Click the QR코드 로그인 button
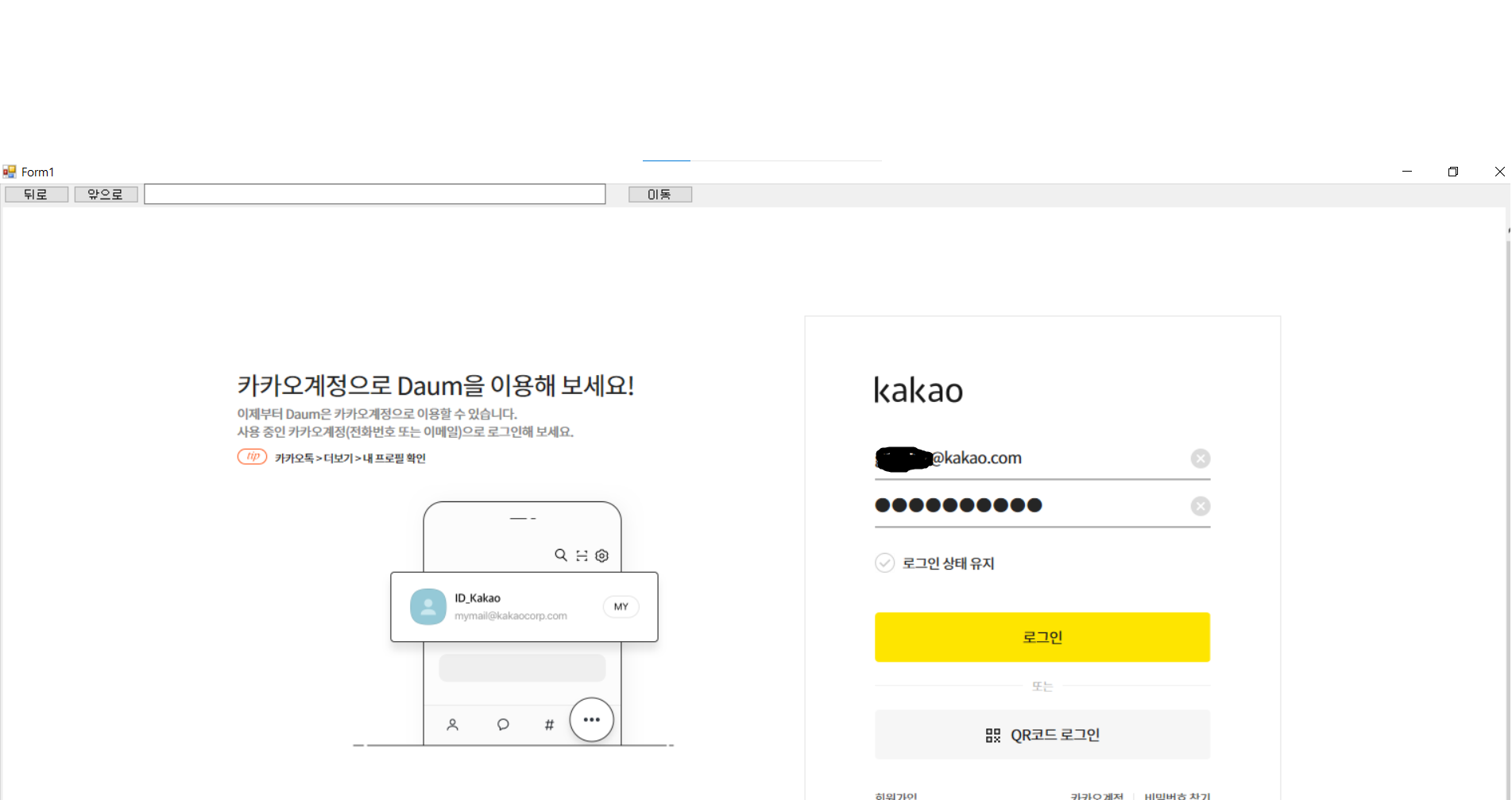Viewport: 1512px width, 800px height. tap(1042, 735)
